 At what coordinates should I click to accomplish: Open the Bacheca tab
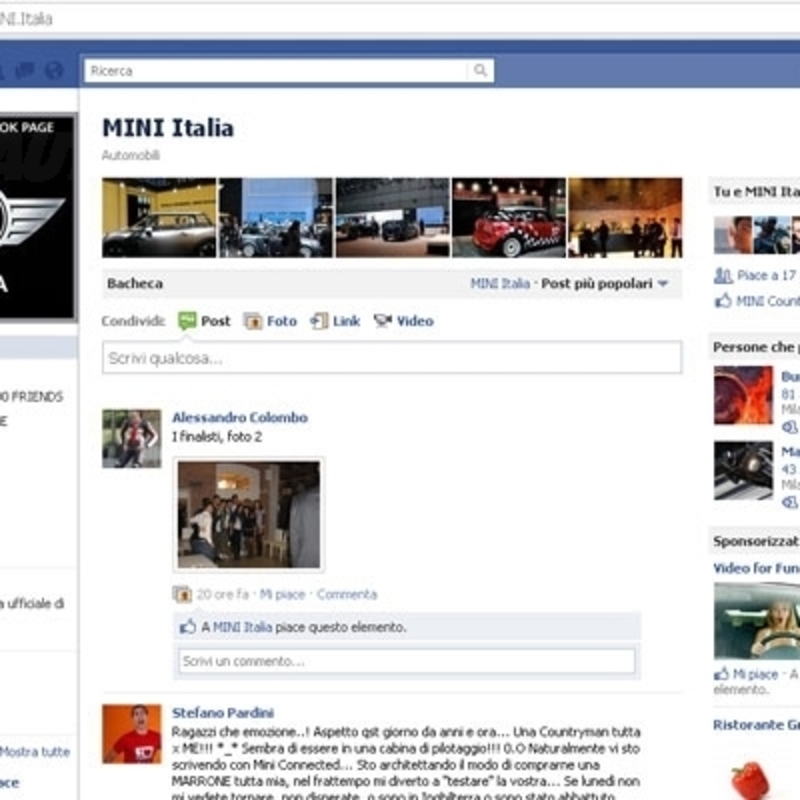coord(135,284)
